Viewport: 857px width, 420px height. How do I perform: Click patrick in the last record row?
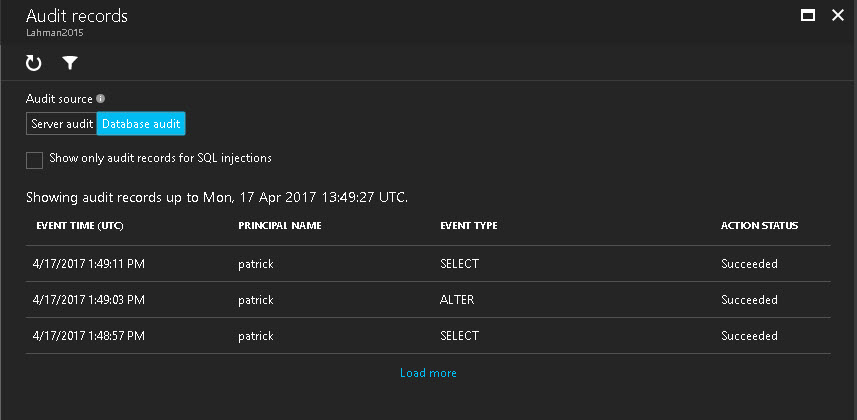click(x=257, y=336)
